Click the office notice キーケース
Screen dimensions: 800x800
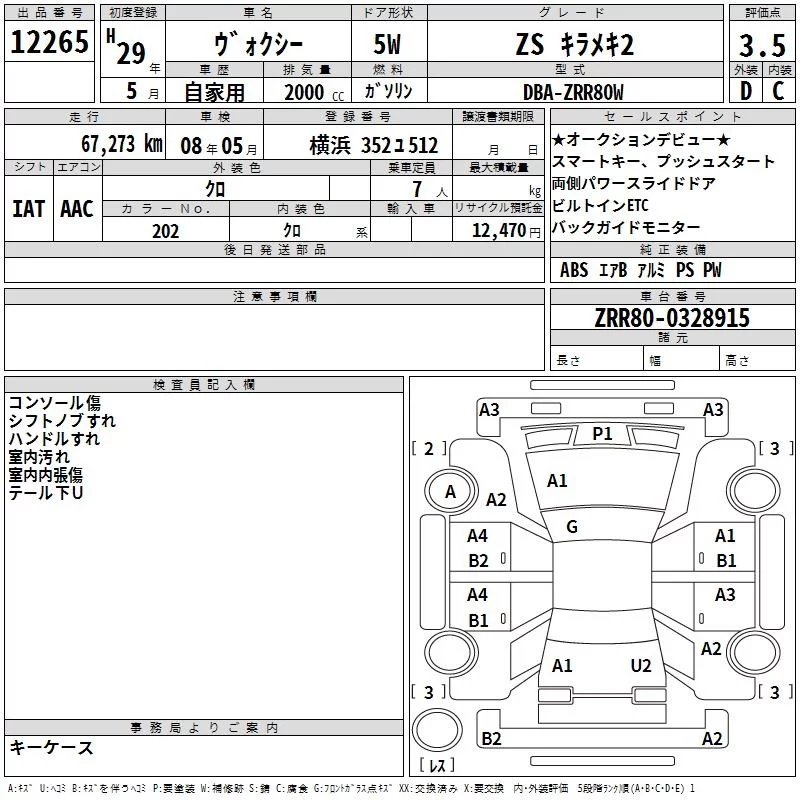tap(52, 747)
